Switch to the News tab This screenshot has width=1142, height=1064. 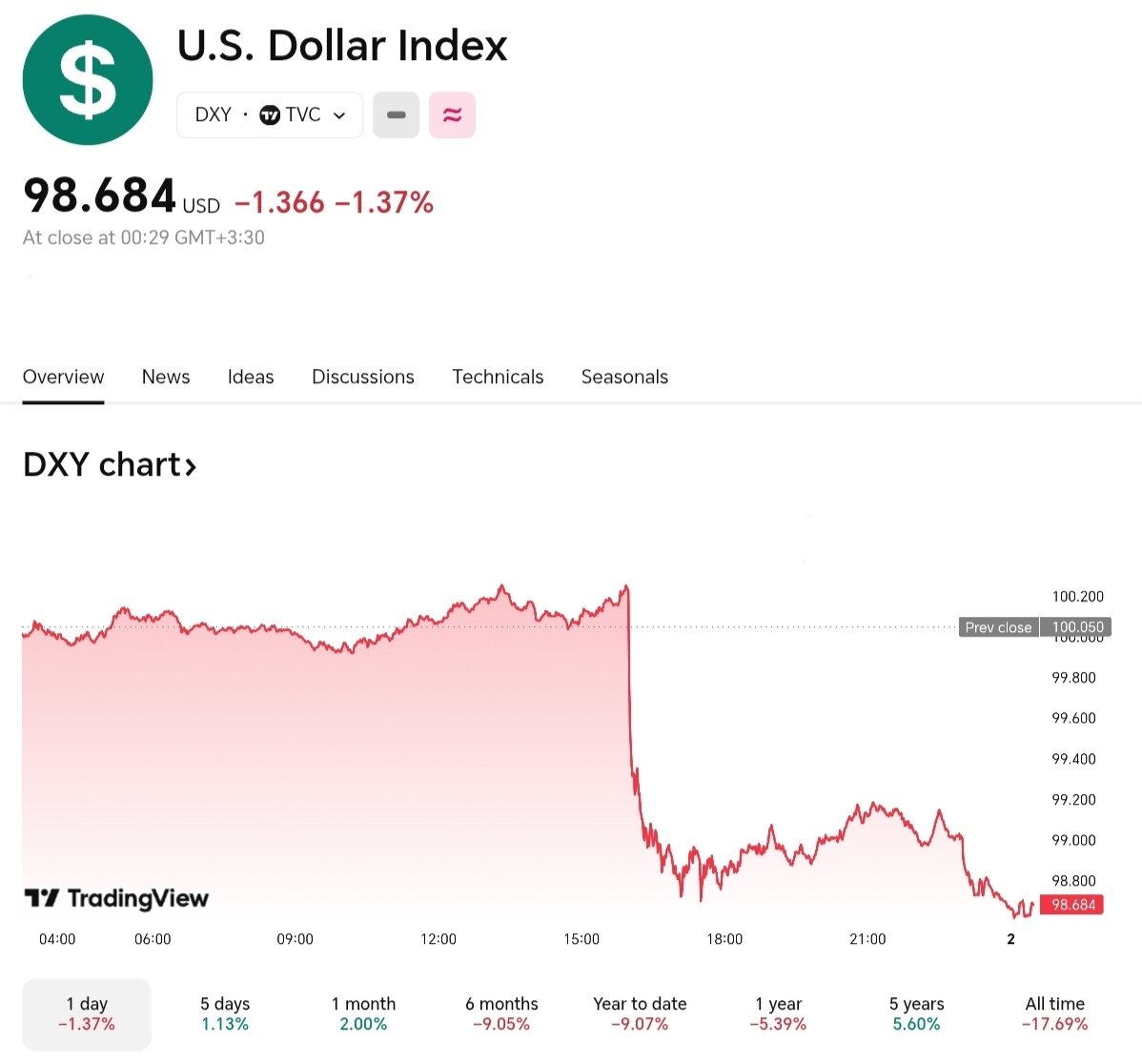pos(166,377)
